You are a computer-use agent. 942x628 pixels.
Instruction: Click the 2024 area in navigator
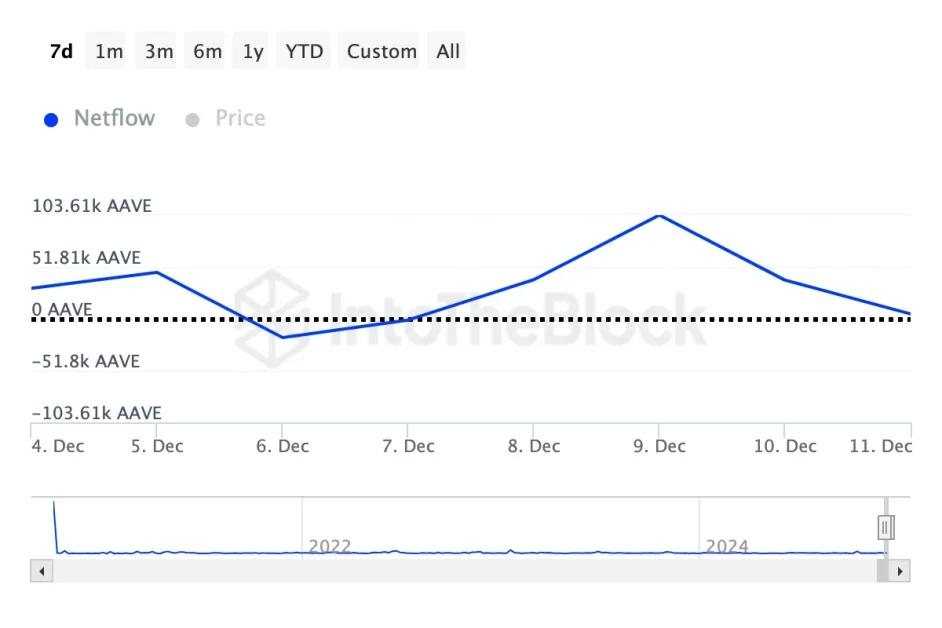tap(727, 546)
